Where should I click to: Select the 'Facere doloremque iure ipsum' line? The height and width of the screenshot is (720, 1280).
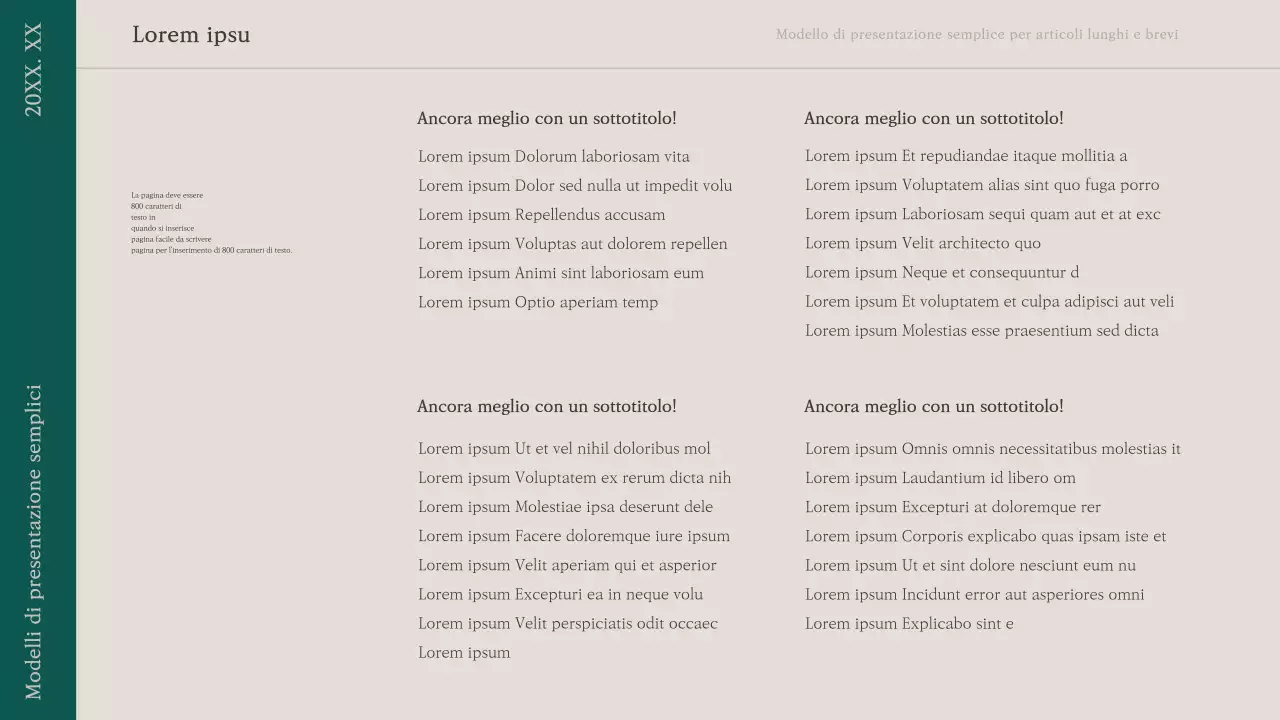[x=573, y=536]
